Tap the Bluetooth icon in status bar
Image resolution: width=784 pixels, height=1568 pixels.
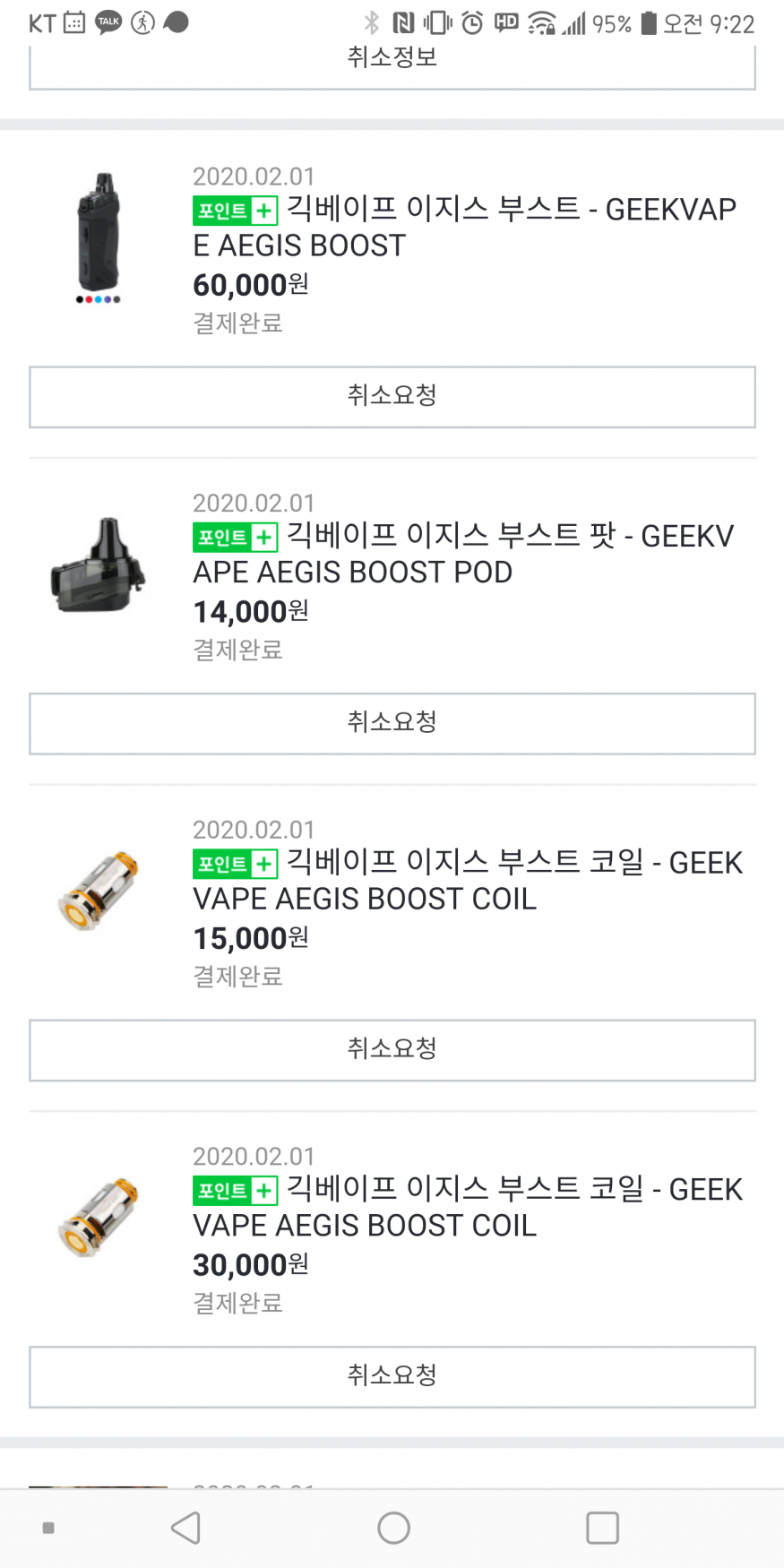[x=371, y=22]
